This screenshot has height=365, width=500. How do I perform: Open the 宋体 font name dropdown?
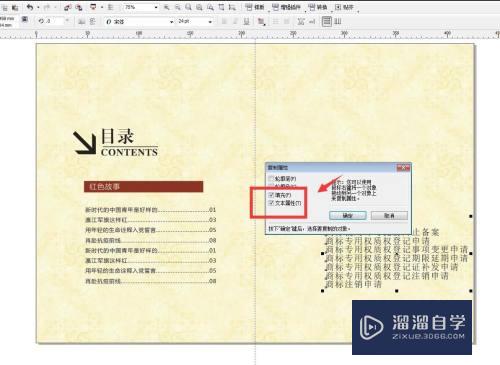171,22
